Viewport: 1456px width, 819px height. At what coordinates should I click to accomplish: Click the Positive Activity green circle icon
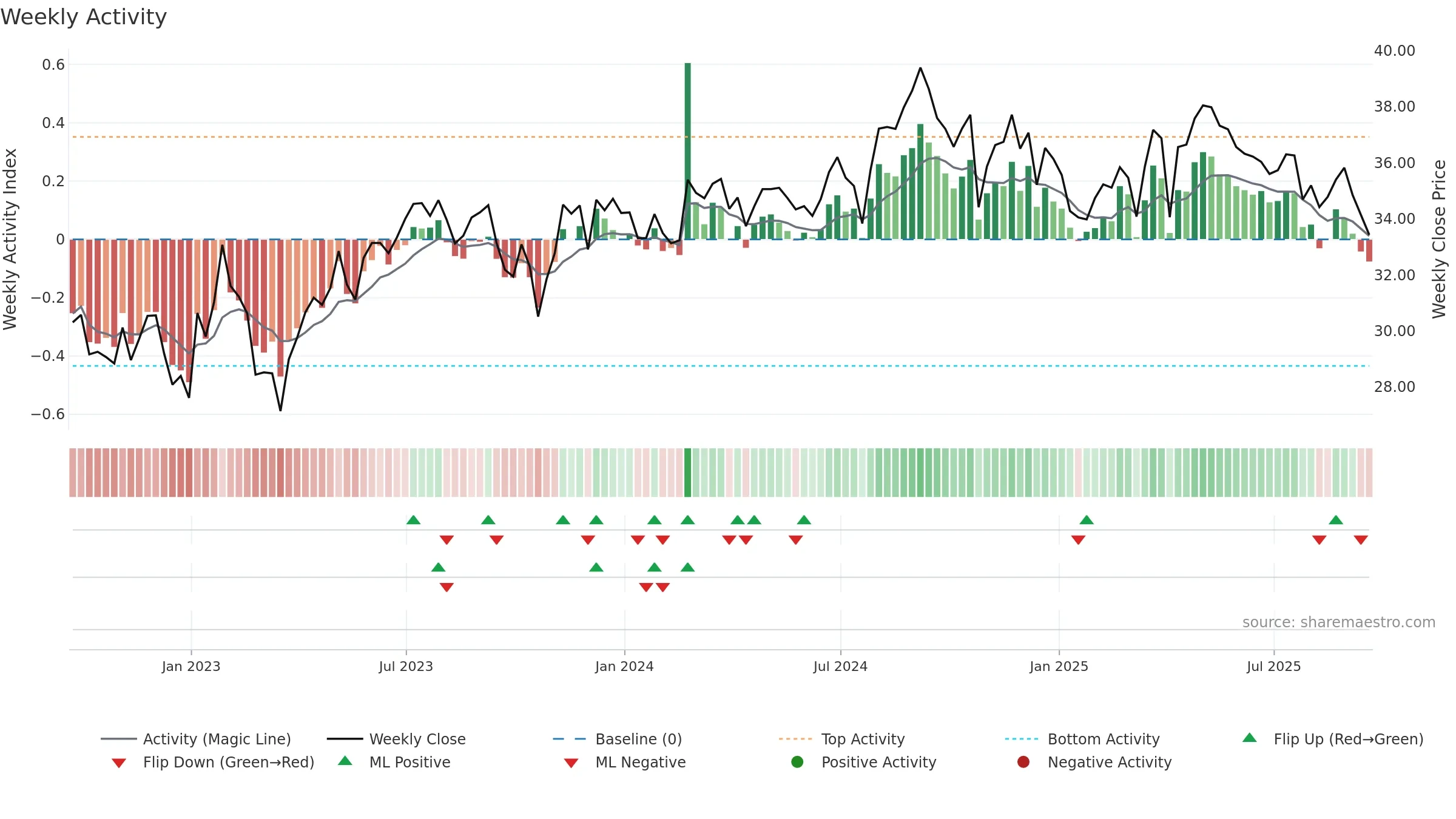coord(797,762)
